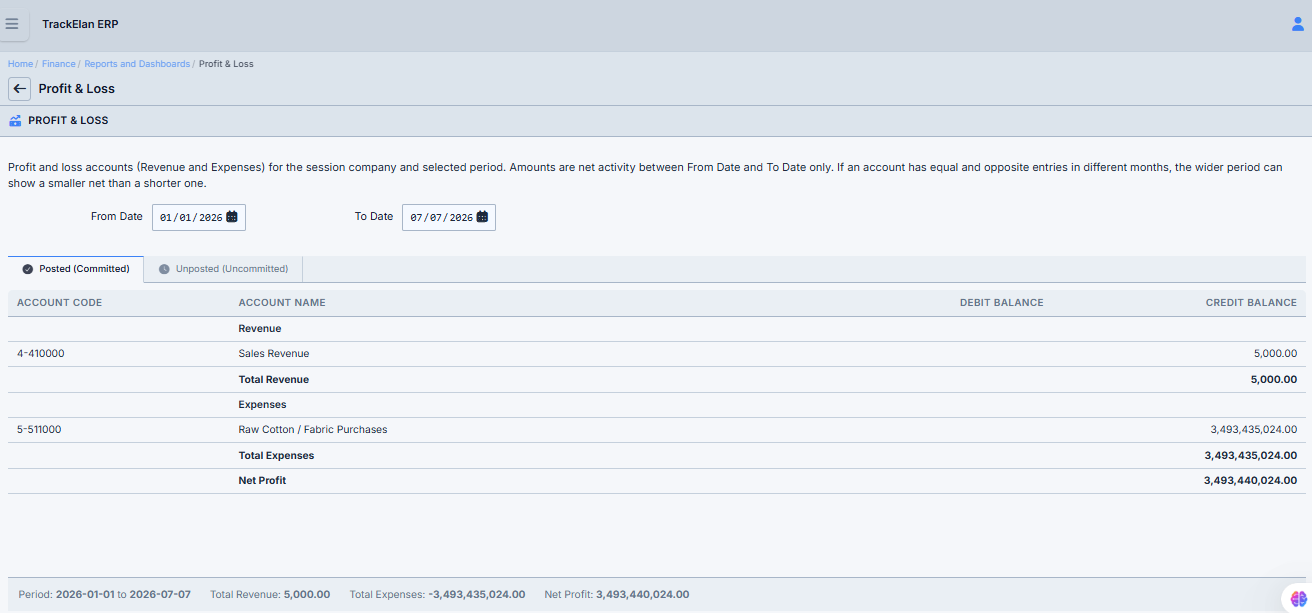Viewport: 1312px width, 613px height.
Task: Click the footer Period summary
Action: [104, 594]
